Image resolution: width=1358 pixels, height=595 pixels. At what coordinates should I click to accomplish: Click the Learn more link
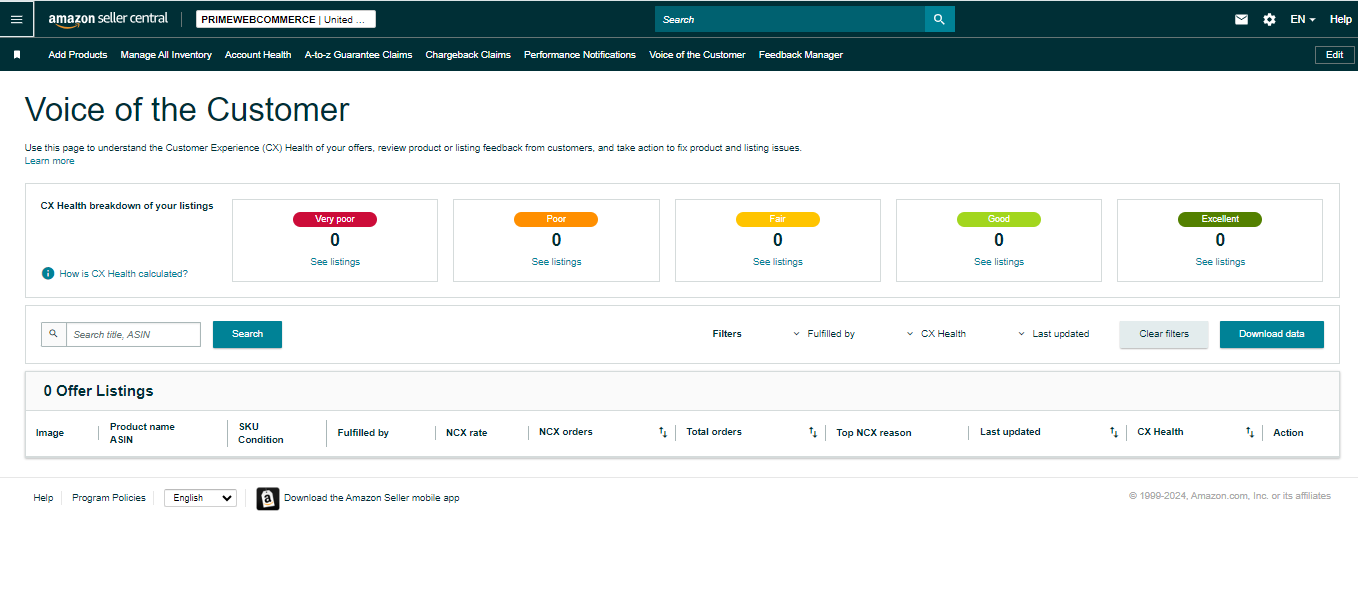(x=49, y=161)
